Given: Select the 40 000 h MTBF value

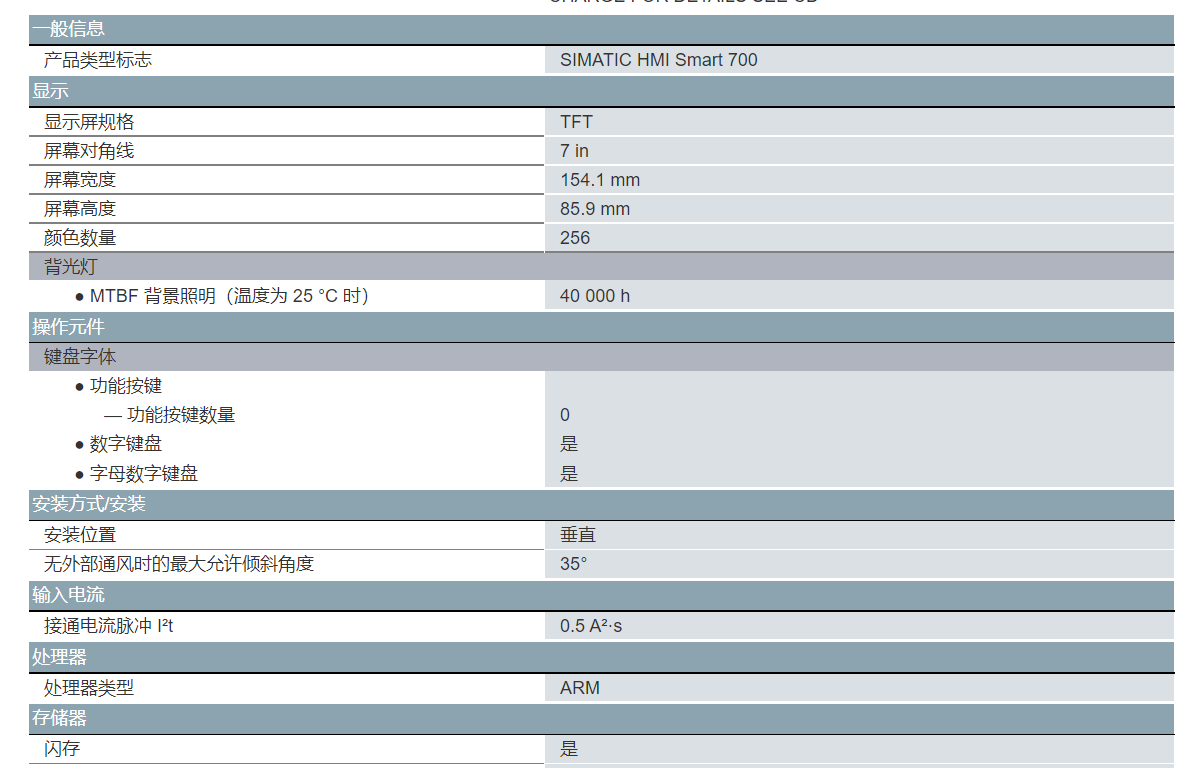Looking at the screenshot, I should pyautogui.click(x=594, y=296).
